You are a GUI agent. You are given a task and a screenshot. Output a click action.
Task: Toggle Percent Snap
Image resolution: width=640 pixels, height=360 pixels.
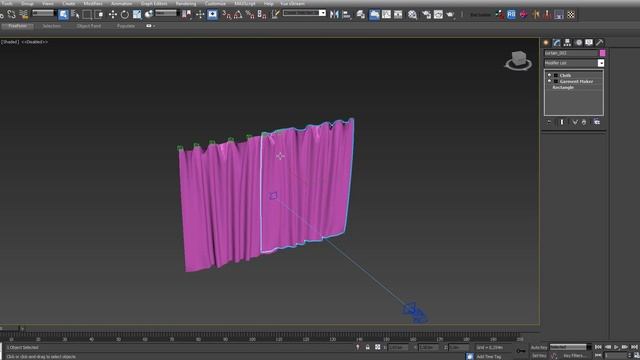(x=250, y=15)
